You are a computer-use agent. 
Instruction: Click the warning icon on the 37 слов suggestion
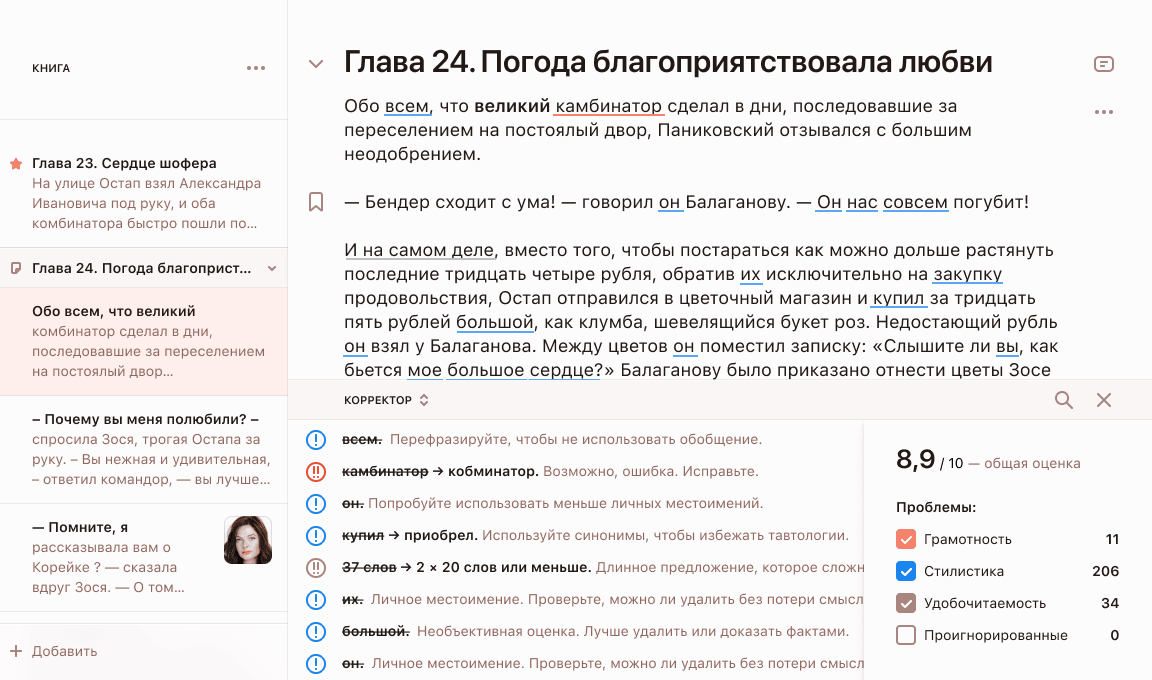click(x=317, y=567)
